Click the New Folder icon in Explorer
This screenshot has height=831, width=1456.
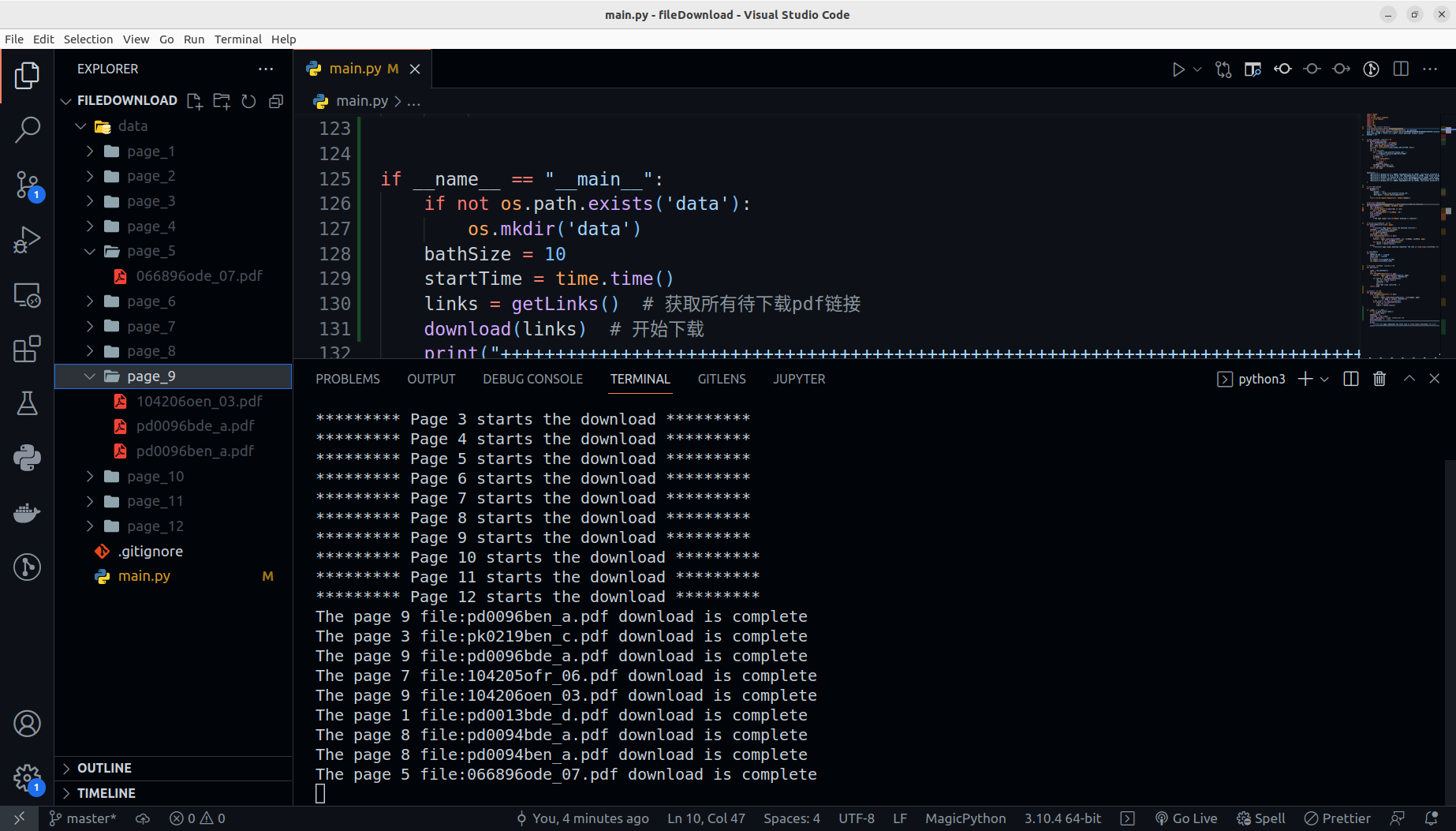pos(222,101)
